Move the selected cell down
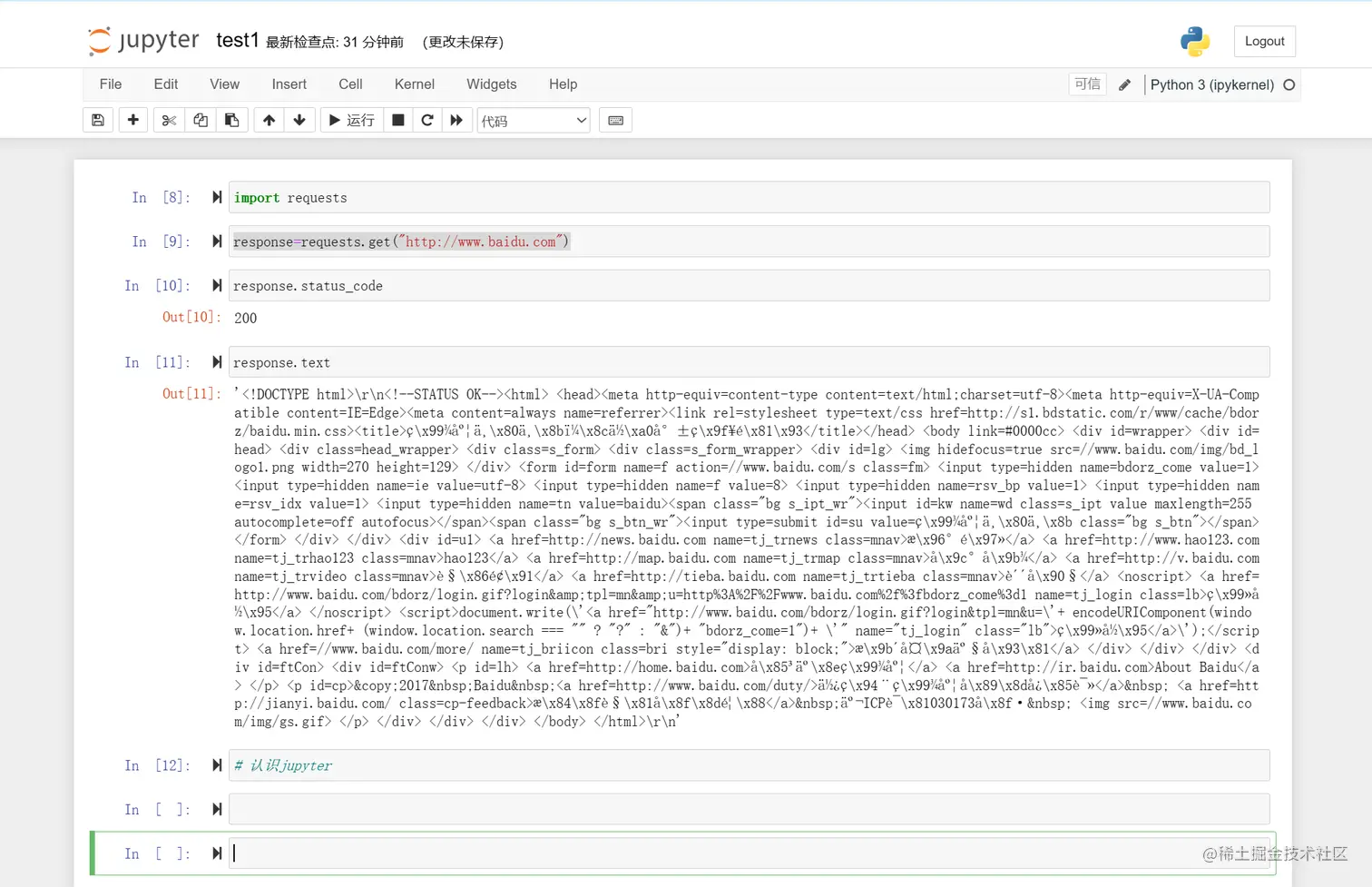 point(299,120)
